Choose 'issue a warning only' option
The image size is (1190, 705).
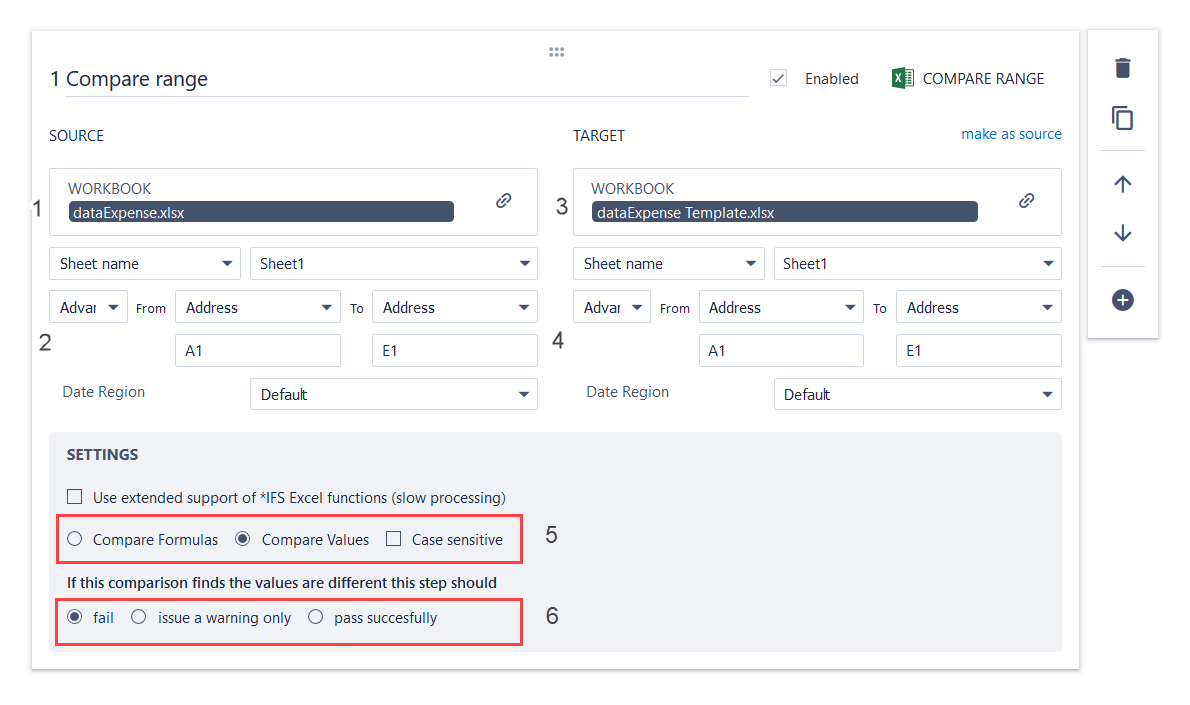click(139, 617)
